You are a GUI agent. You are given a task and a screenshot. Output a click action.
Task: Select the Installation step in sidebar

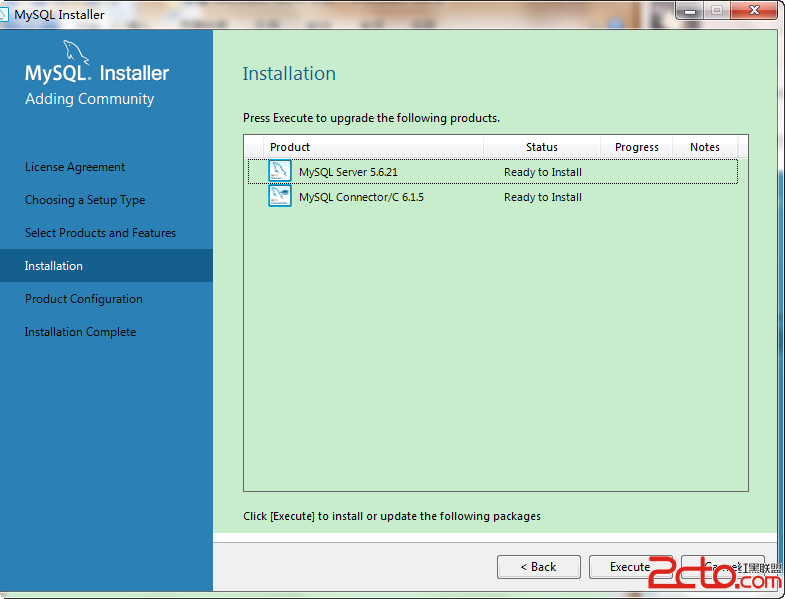(106, 265)
